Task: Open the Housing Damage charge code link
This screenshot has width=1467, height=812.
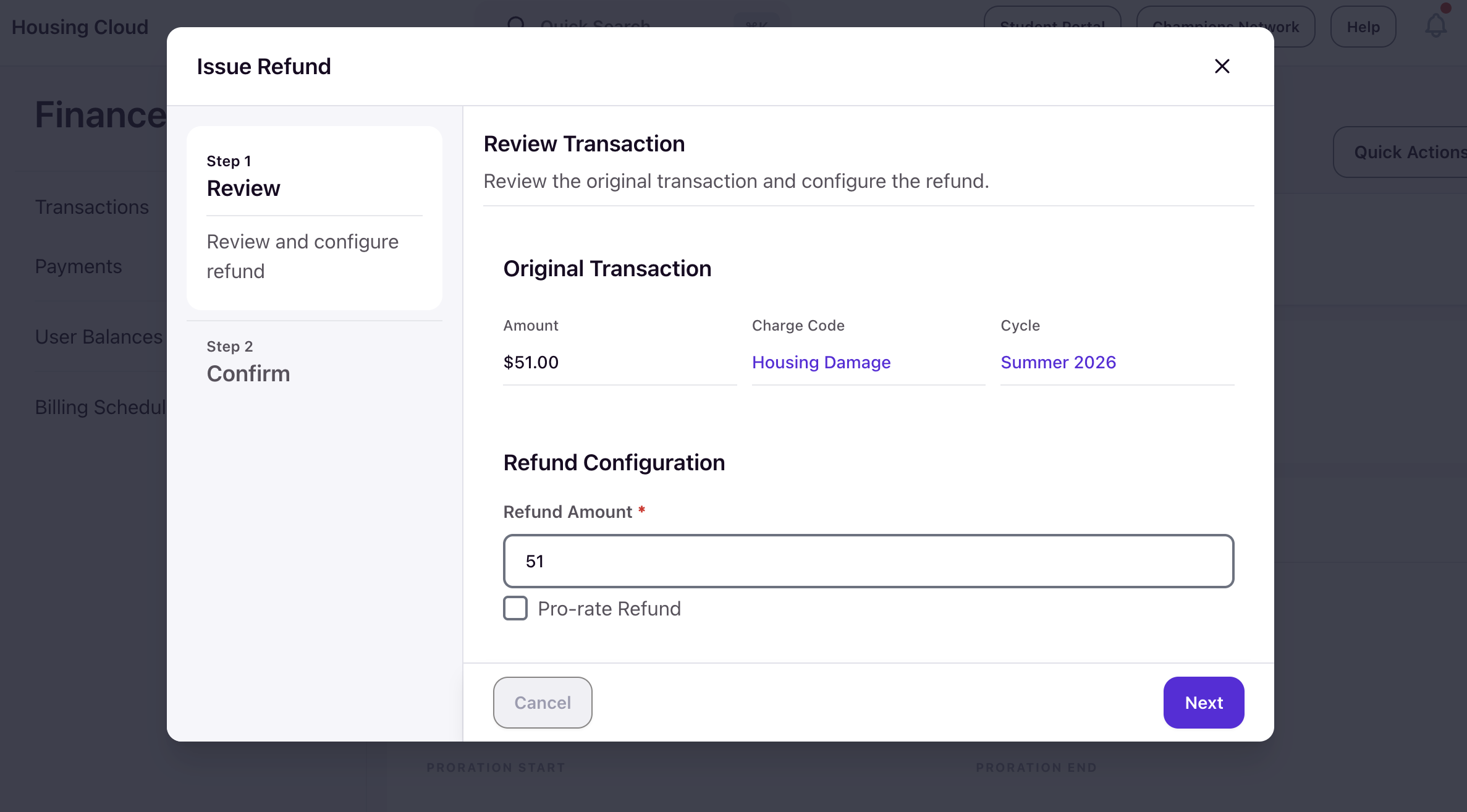Action: tap(821, 362)
